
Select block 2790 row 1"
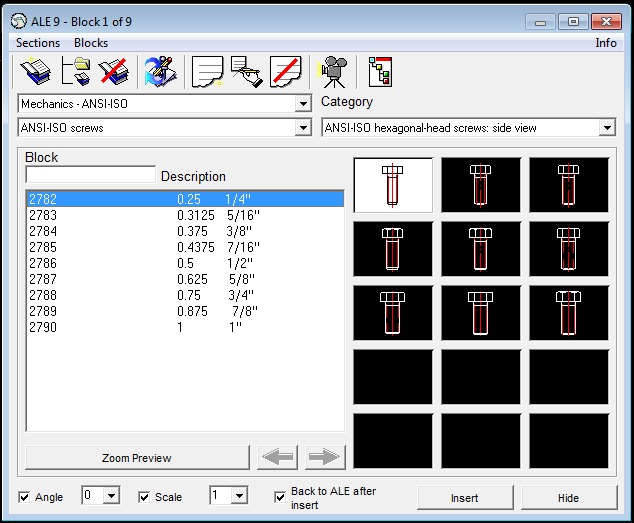[185, 327]
